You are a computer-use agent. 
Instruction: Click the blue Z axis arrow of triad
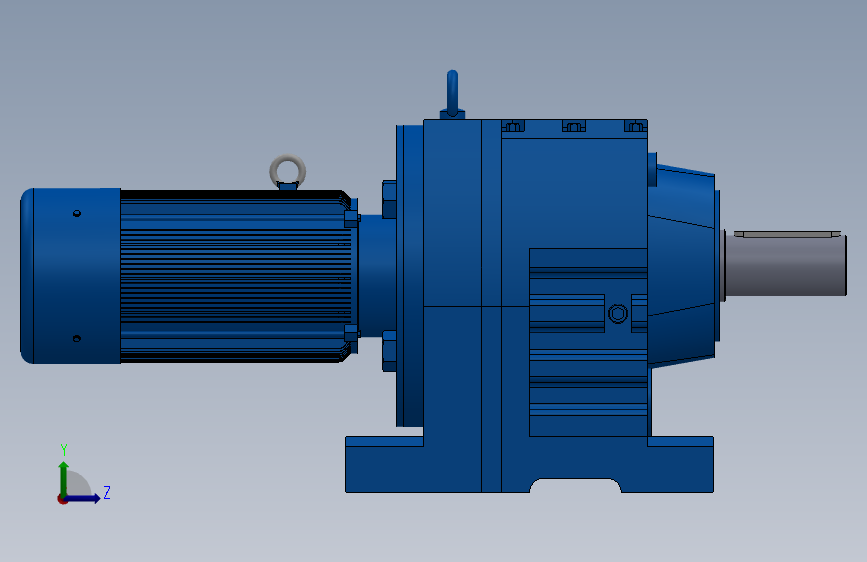click(x=83, y=498)
